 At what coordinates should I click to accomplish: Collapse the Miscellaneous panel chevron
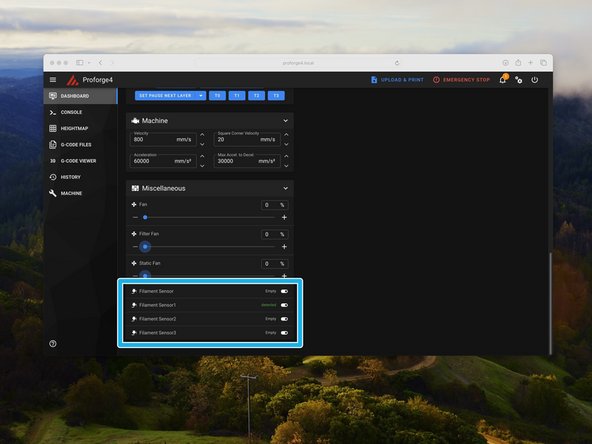tap(285, 188)
